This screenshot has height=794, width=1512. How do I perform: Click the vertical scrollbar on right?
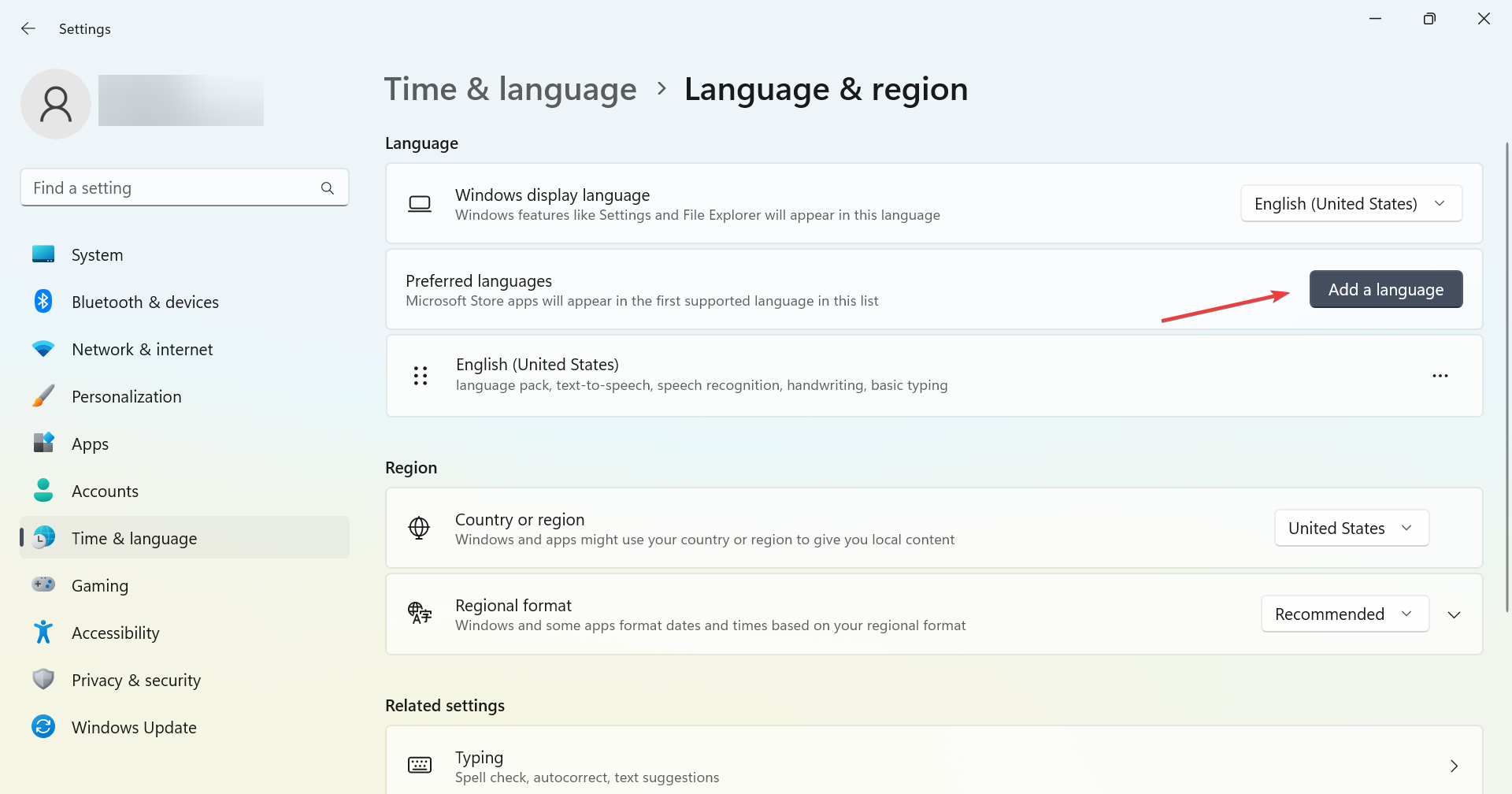point(1506,377)
